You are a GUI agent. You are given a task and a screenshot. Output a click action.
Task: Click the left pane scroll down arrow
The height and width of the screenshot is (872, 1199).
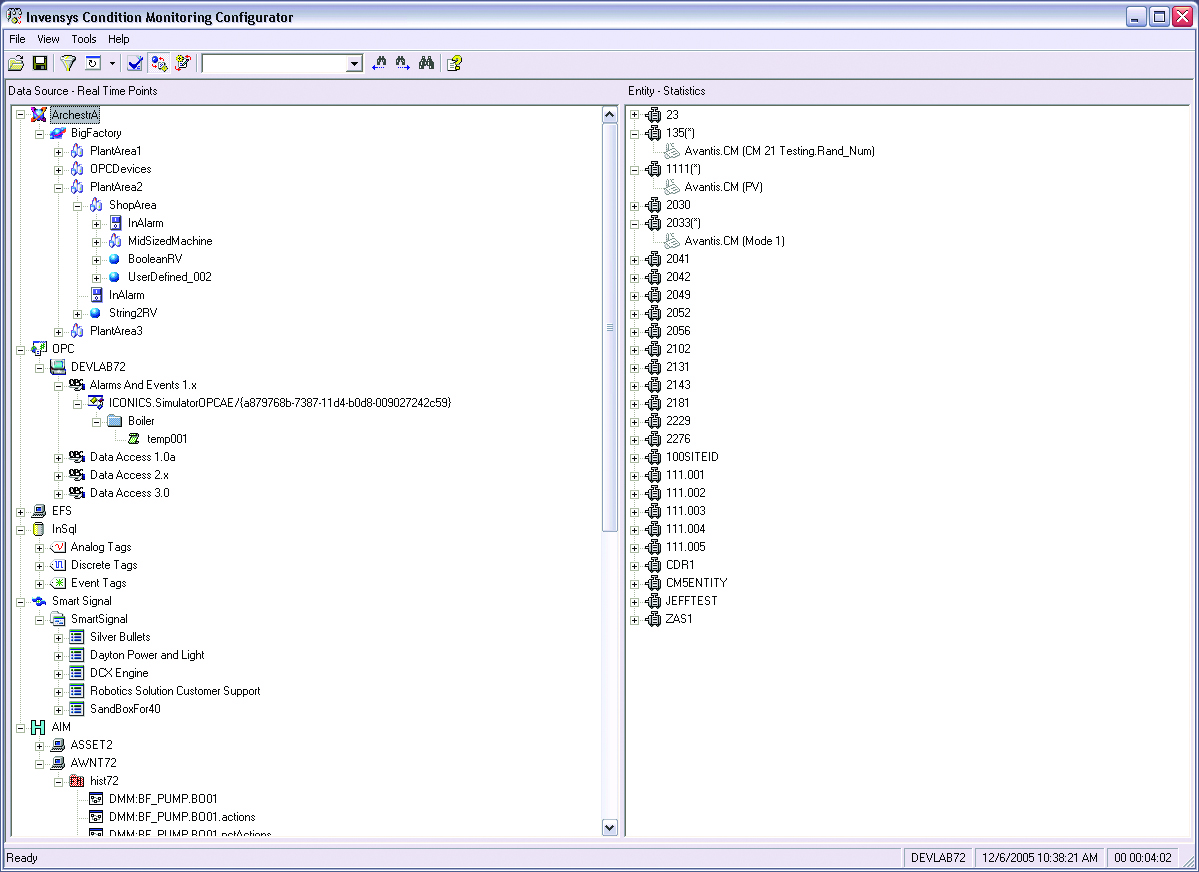point(609,827)
